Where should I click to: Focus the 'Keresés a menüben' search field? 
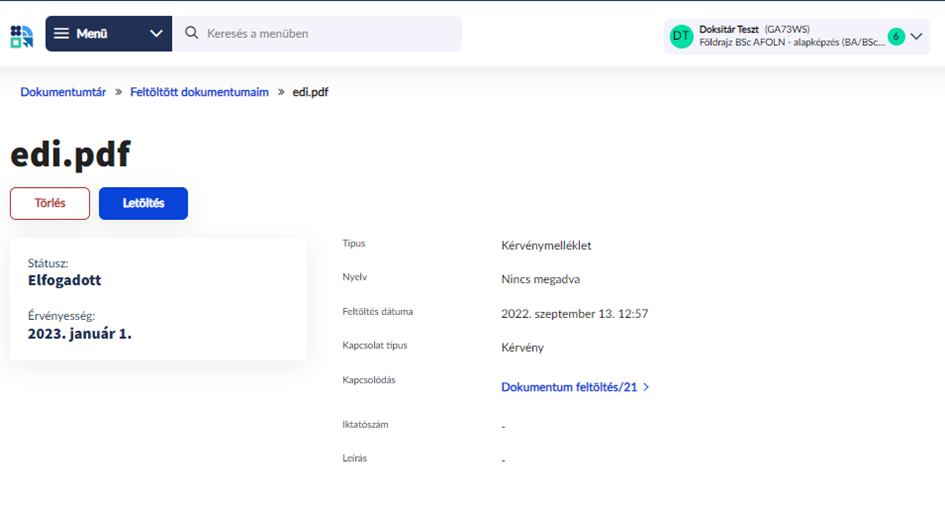tap(320, 34)
